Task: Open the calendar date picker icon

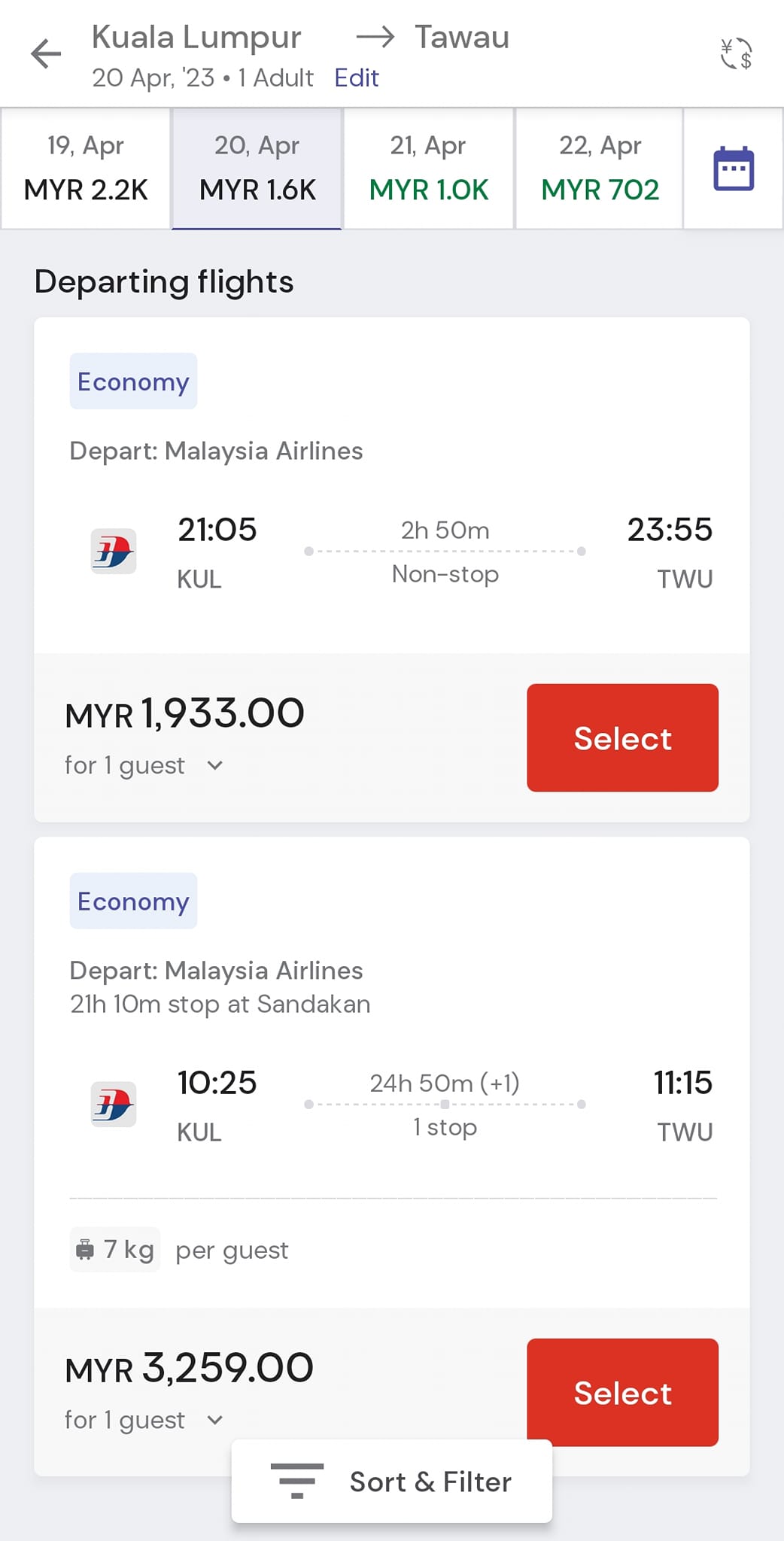Action: [x=733, y=169]
